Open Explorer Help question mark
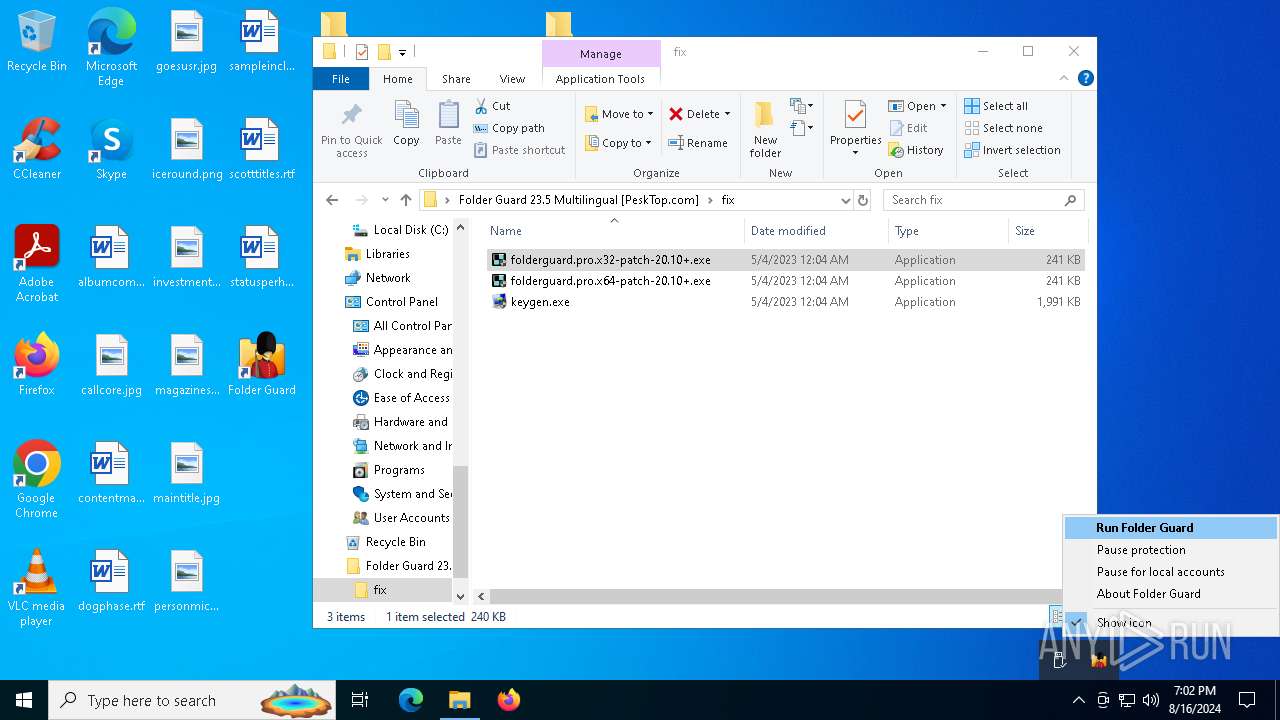 coord(1085,78)
